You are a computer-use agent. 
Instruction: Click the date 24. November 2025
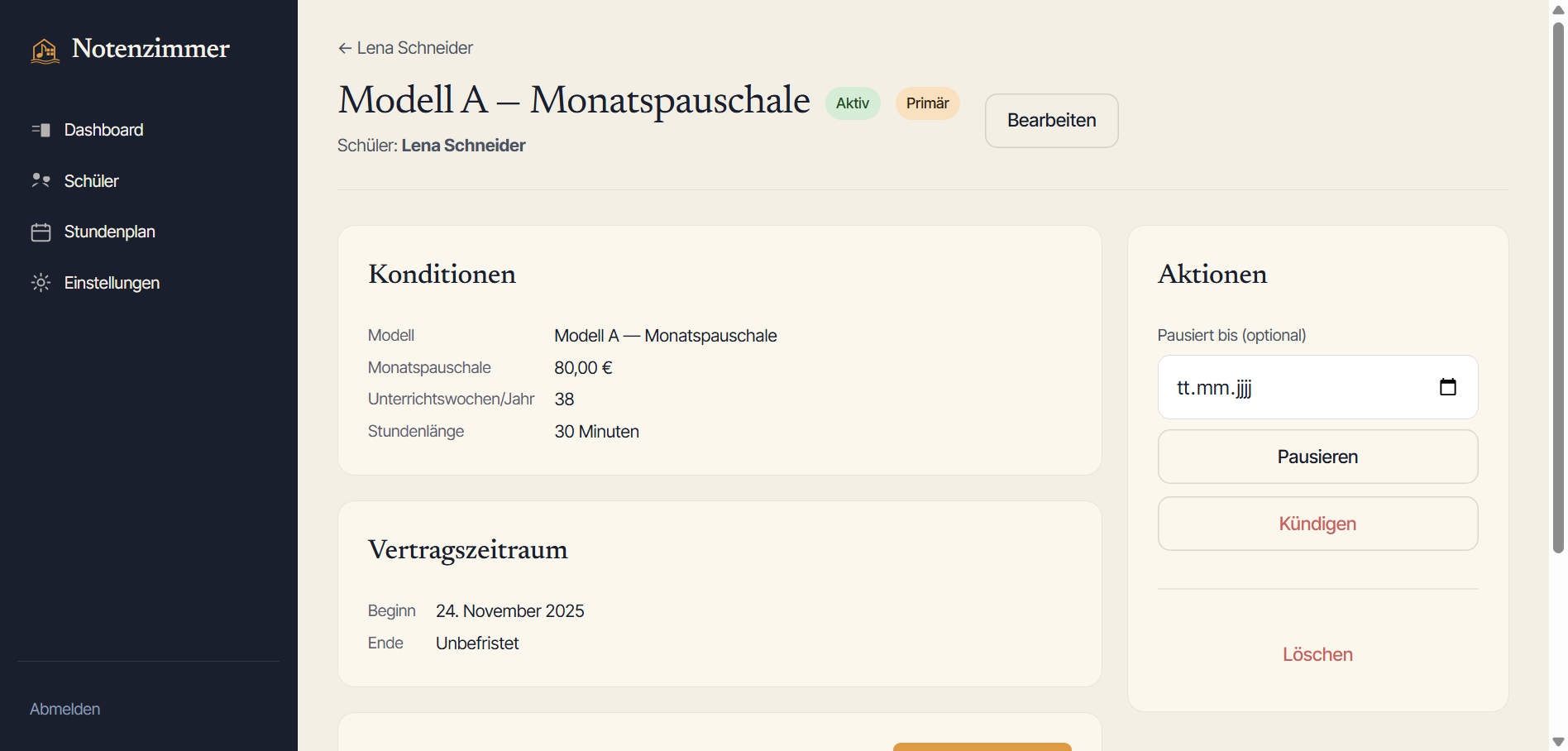pyautogui.click(x=509, y=611)
